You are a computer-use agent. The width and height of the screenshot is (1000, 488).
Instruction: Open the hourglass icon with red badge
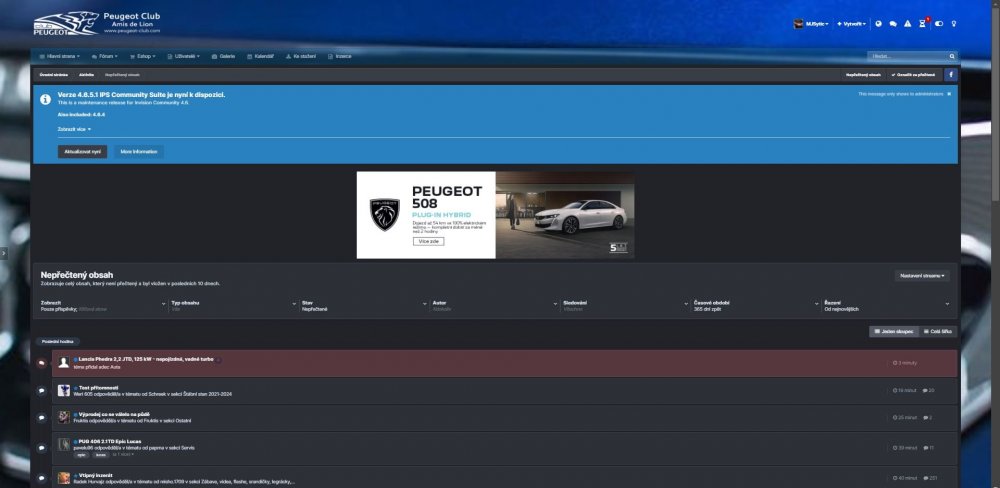point(923,23)
